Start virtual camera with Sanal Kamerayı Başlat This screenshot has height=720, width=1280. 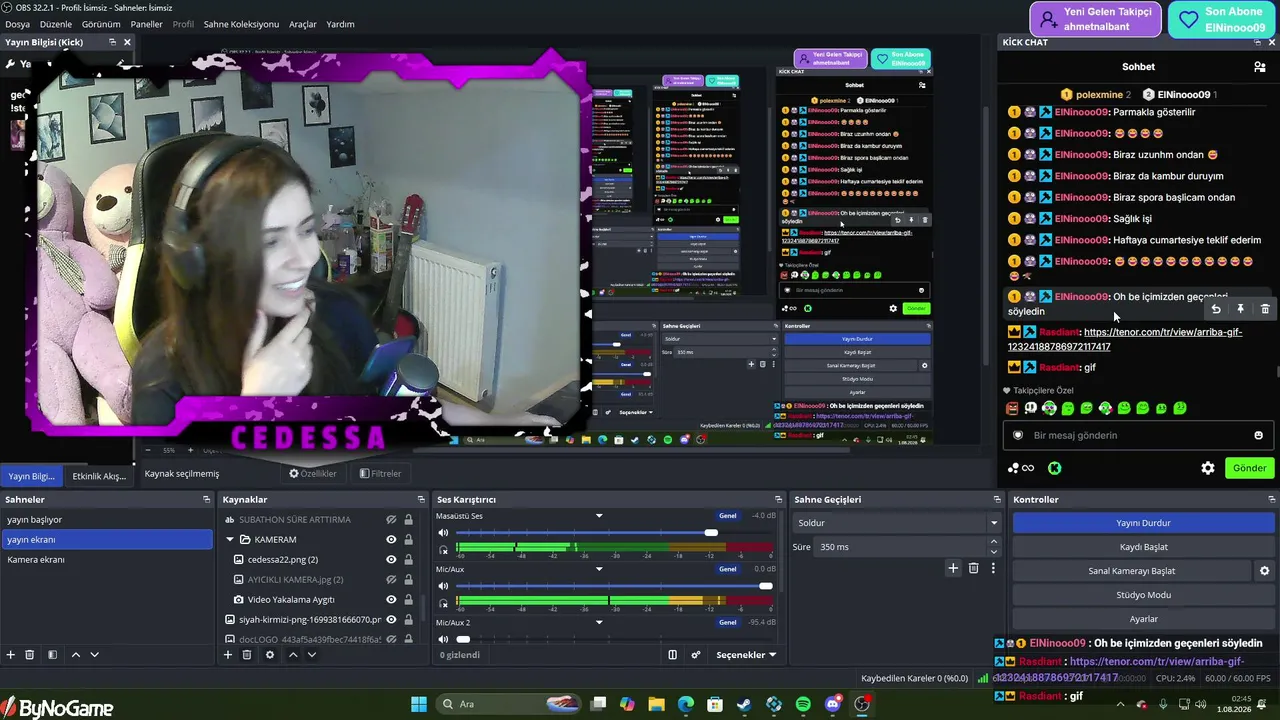pos(1132,571)
